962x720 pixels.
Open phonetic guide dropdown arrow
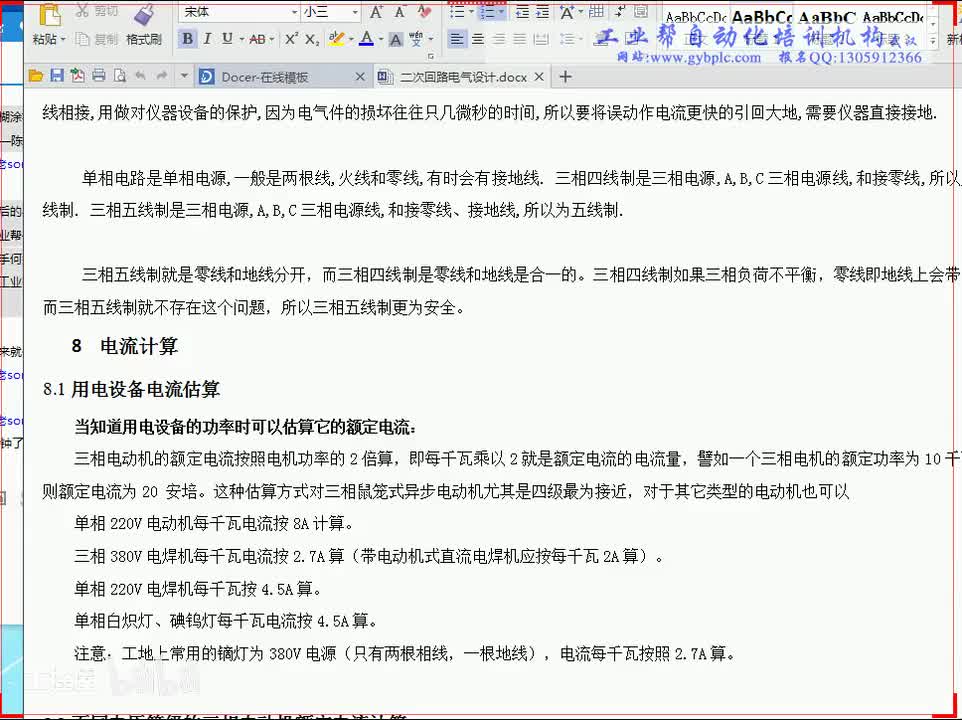pyautogui.click(x=431, y=39)
